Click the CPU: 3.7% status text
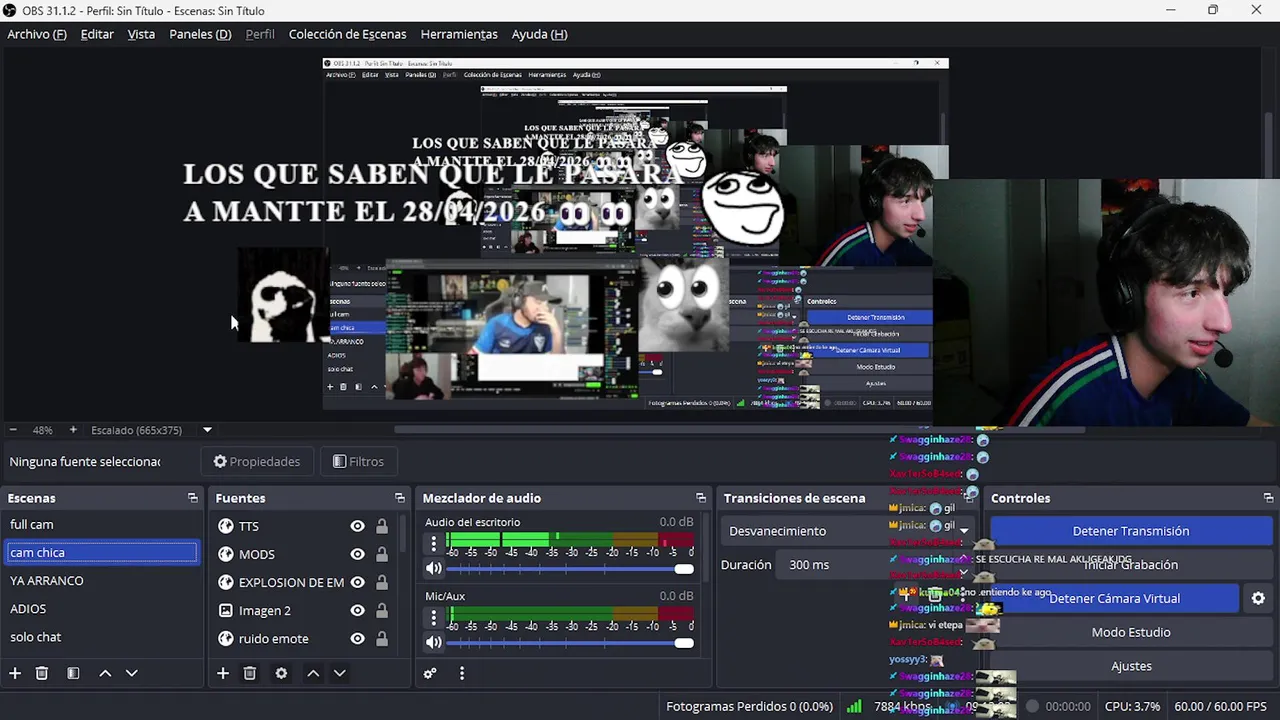 click(1132, 706)
